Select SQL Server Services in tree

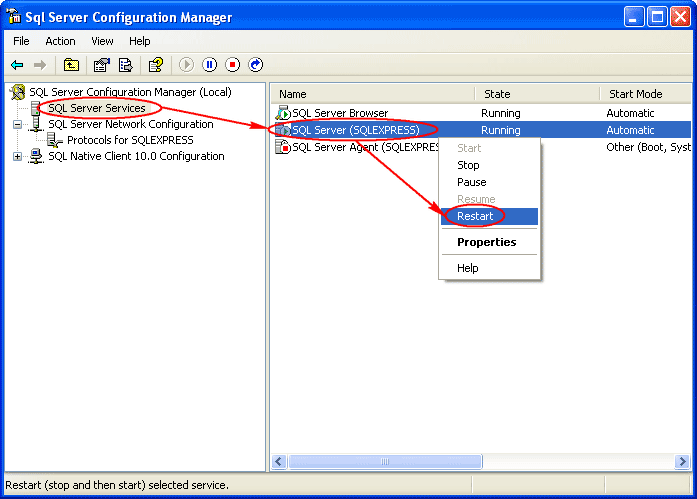pyautogui.click(x=96, y=108)
